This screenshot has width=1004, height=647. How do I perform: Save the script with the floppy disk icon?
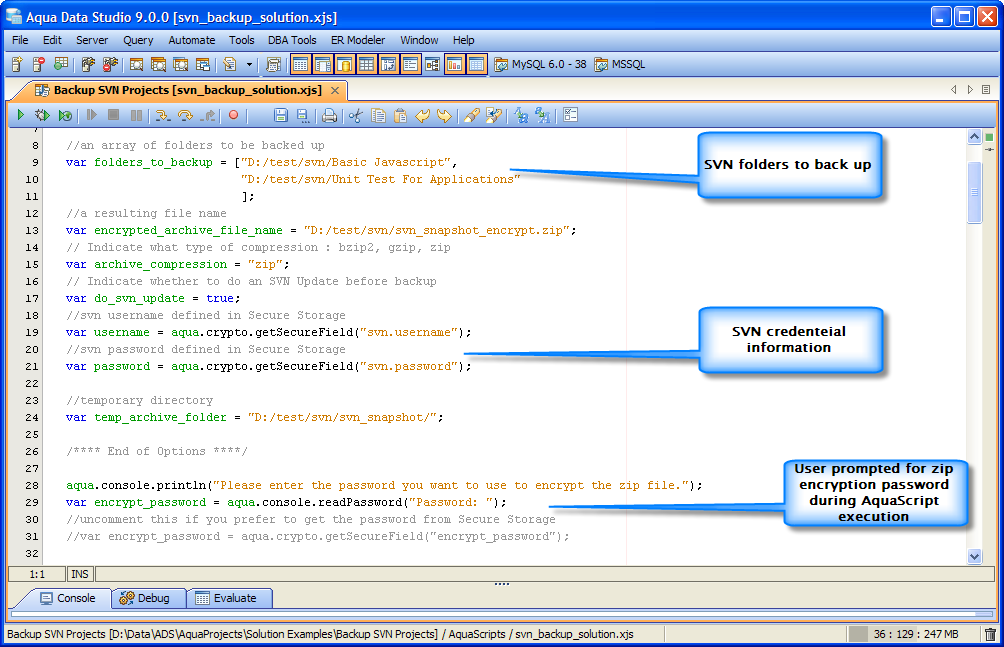tap(280, 115)
